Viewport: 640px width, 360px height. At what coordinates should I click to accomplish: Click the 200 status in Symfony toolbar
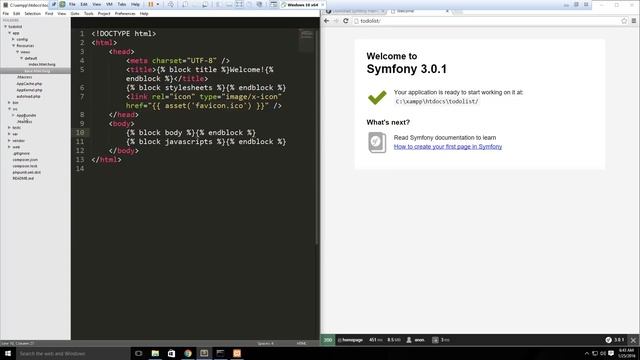[x=328, y=340]
